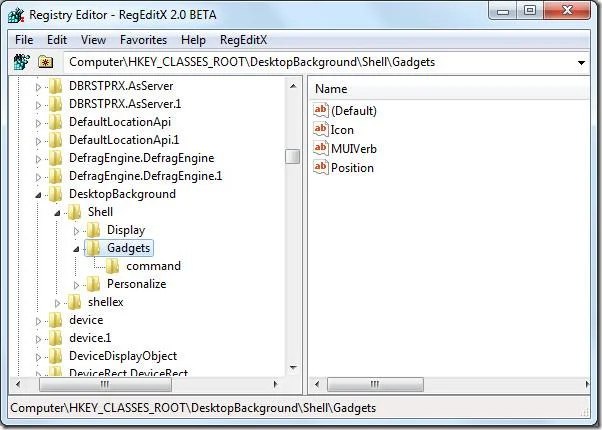Click the command subkey folder icon
The image size is (602, 430).
point(112,266)
